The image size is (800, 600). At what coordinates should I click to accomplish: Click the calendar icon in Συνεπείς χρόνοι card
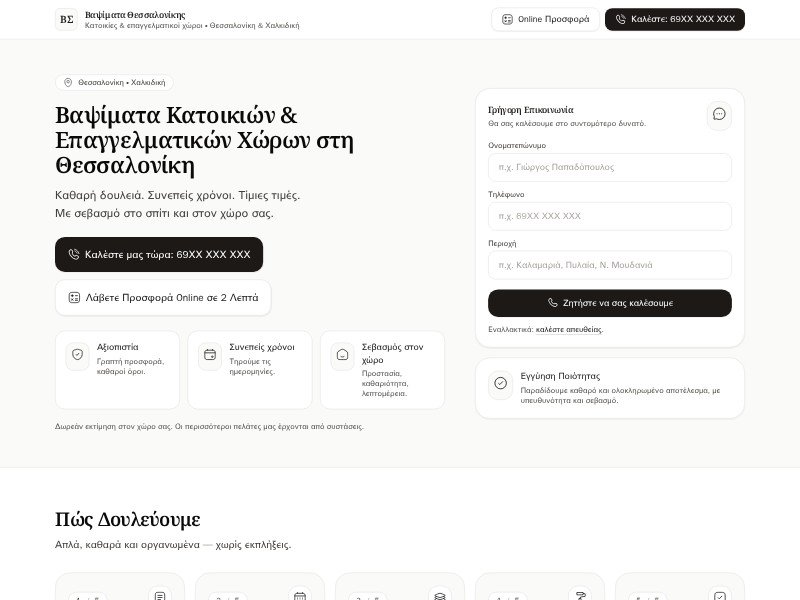coord(210,354)
